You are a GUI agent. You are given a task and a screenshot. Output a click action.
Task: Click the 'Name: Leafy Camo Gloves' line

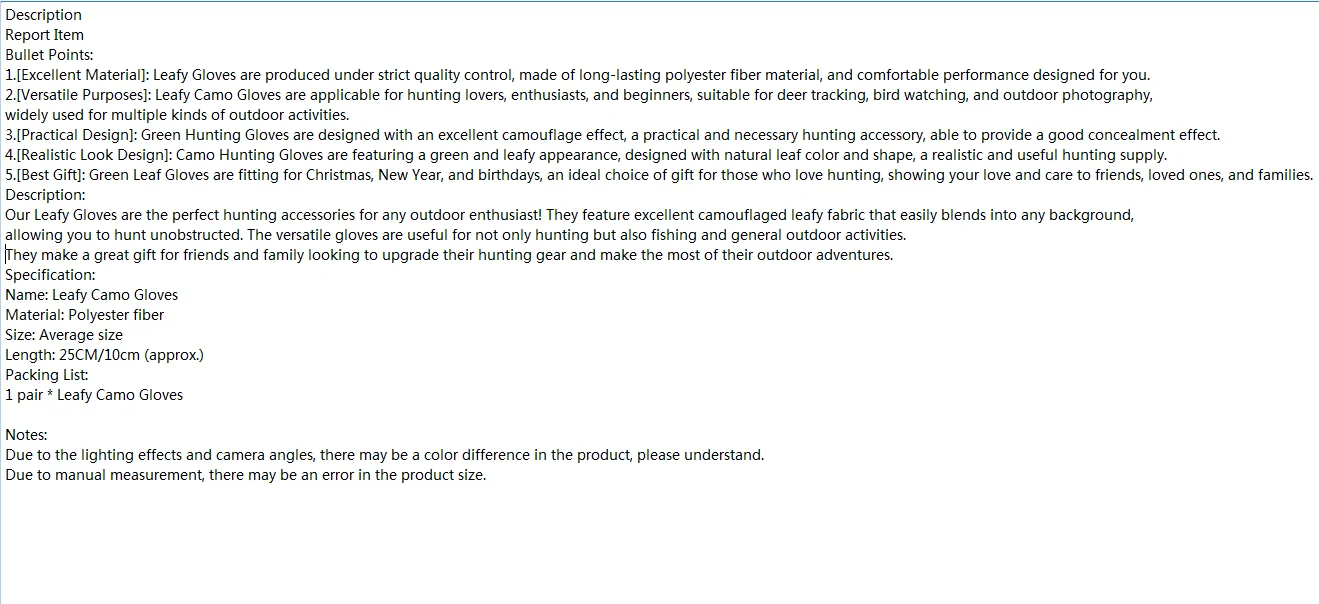click(x=91, y=295)
